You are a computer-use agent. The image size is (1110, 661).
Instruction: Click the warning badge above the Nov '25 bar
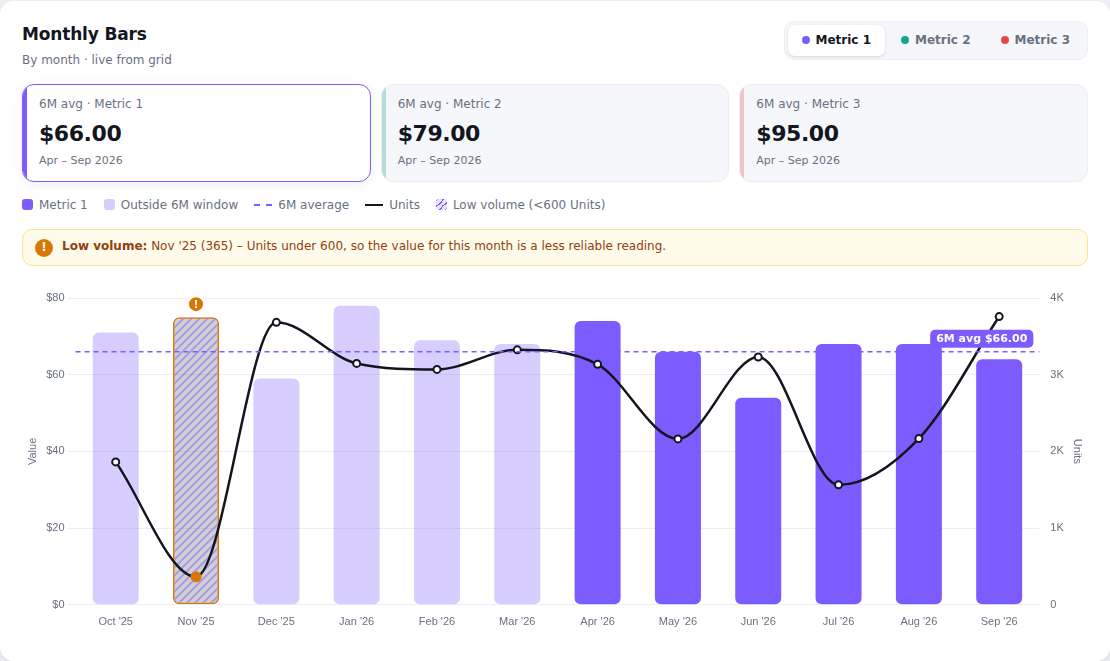click(x=196, y=304)
